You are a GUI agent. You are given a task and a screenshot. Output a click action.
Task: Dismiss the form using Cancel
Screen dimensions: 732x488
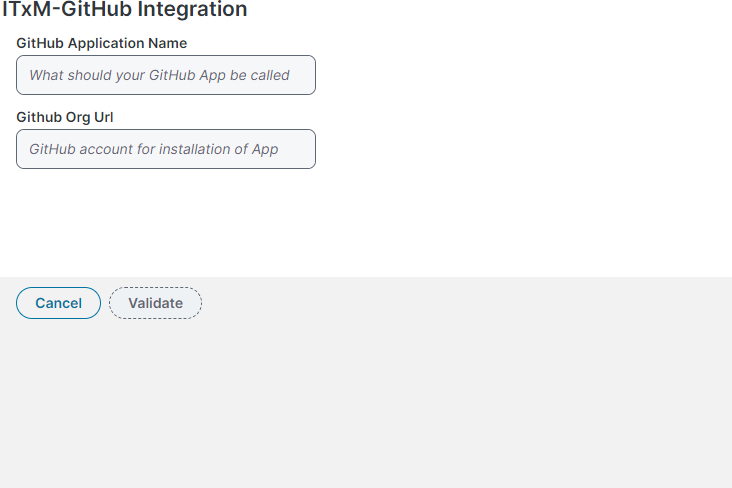[x=58, y=303]
